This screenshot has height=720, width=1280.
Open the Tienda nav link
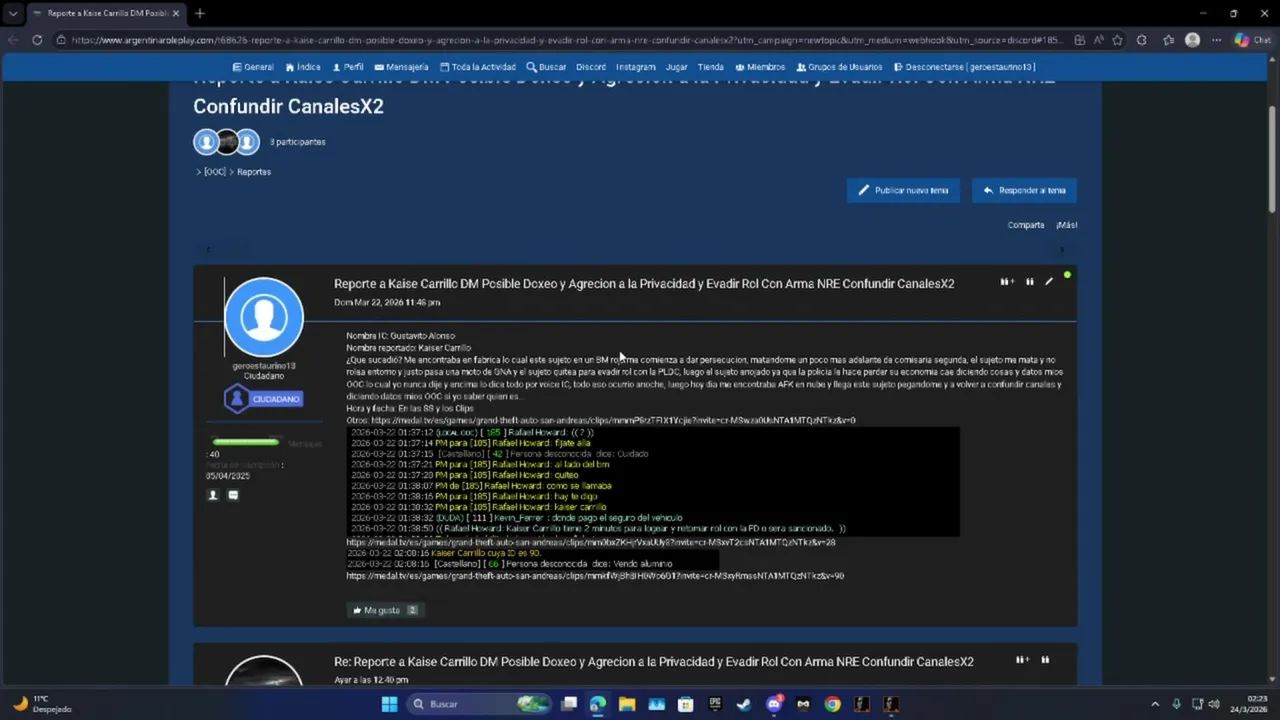[x=711, y=67]
